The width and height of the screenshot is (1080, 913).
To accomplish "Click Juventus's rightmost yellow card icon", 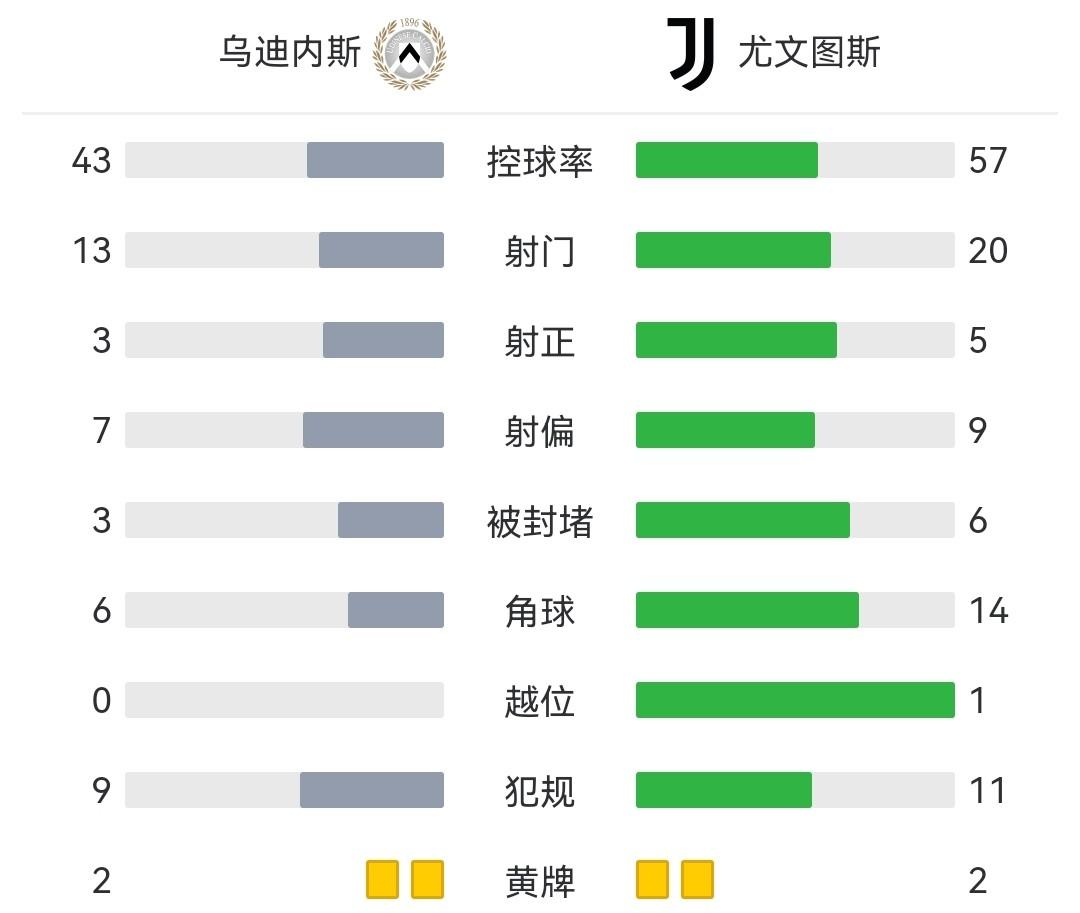I will (x=698, y=880).
